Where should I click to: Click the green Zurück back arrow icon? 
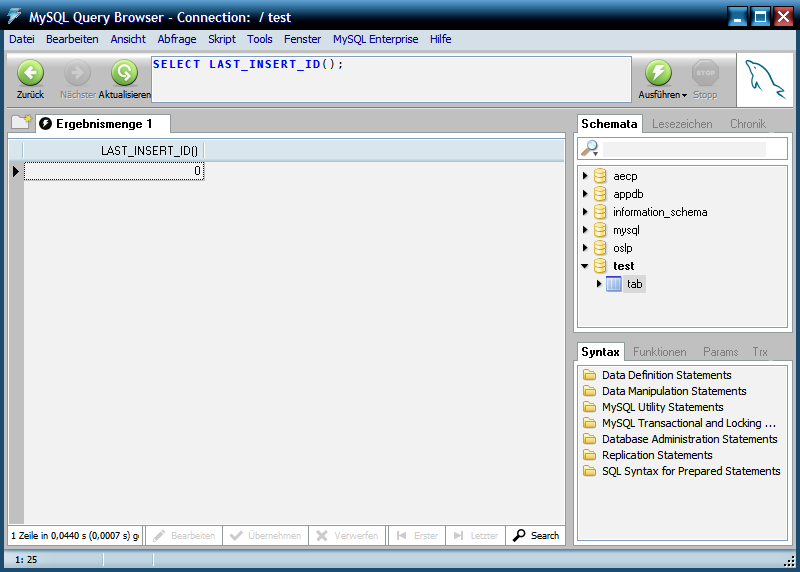pyautogui.click(x=31, y=72)
